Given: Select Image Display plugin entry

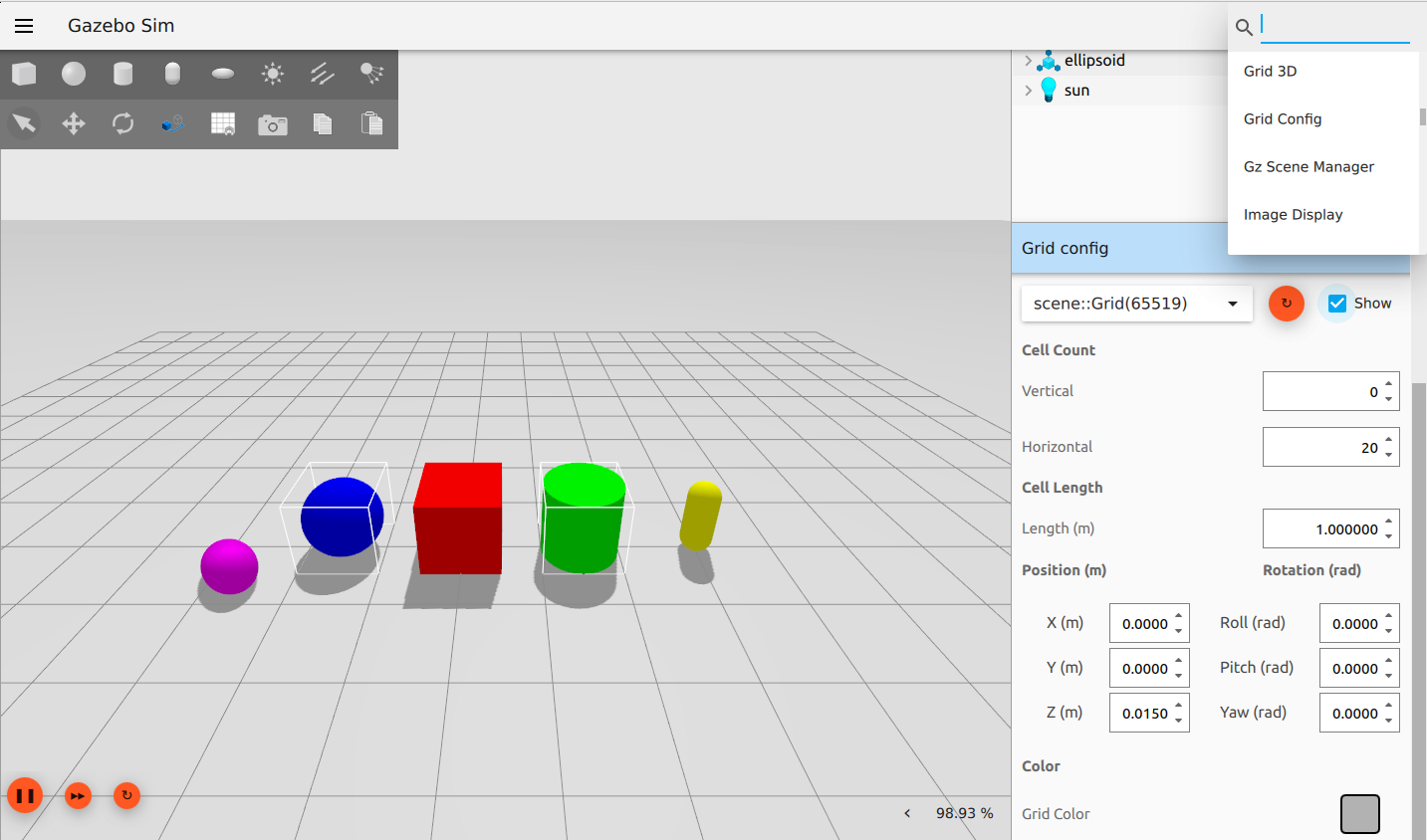Looking at the screenshot, I should (1322, 215).
